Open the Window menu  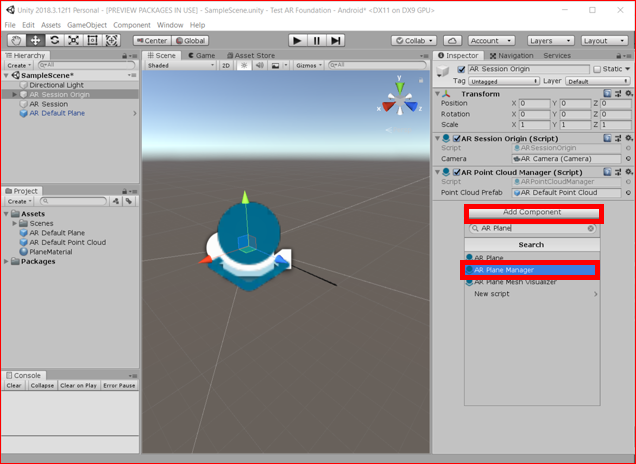point(170,25)
